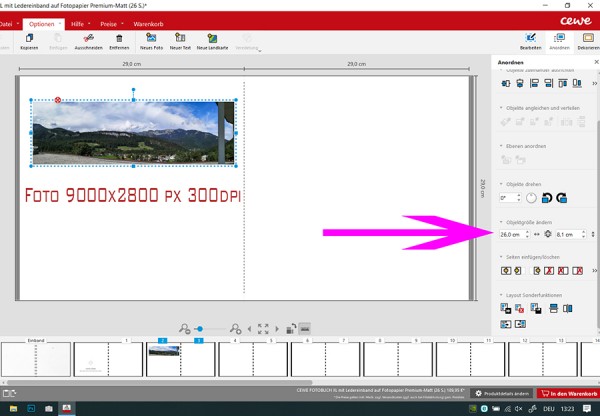This screenshot has width=600, height=416.
Task: Click the zoom slider handle
Action: [x=200, y=328]
